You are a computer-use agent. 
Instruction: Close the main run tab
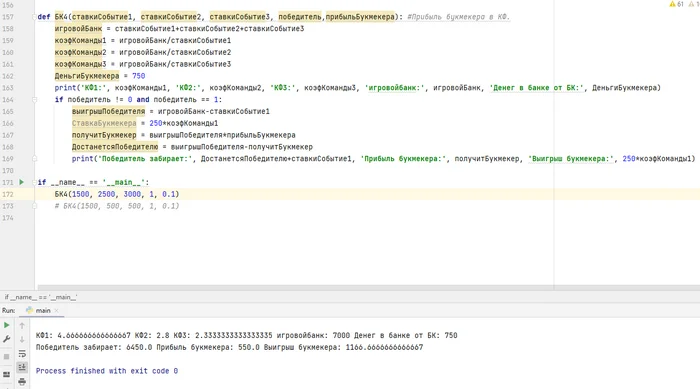[56, 310]
